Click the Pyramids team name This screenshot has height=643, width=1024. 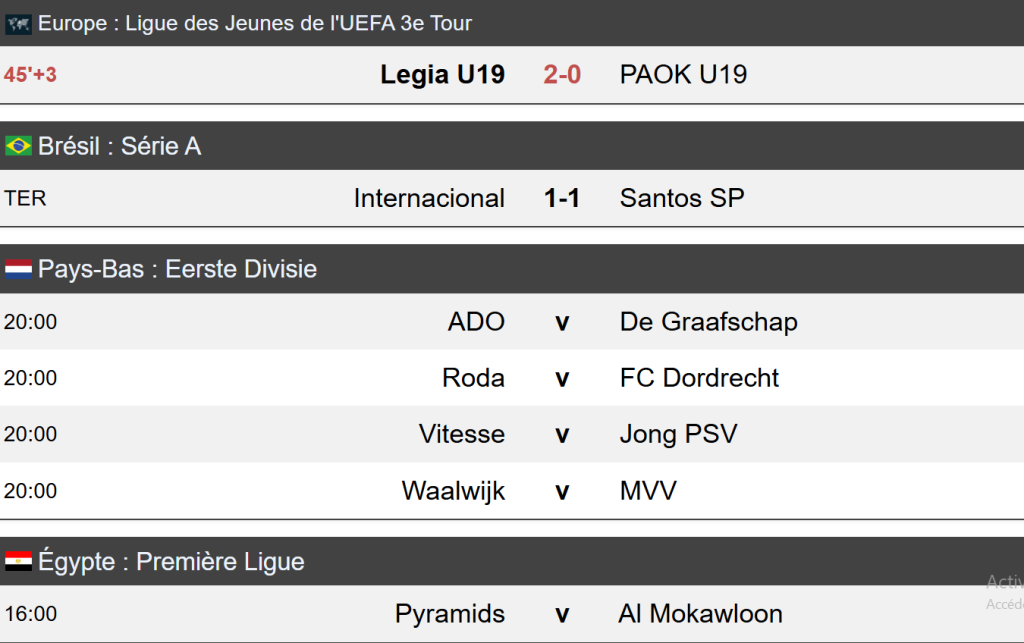point(450,614)
